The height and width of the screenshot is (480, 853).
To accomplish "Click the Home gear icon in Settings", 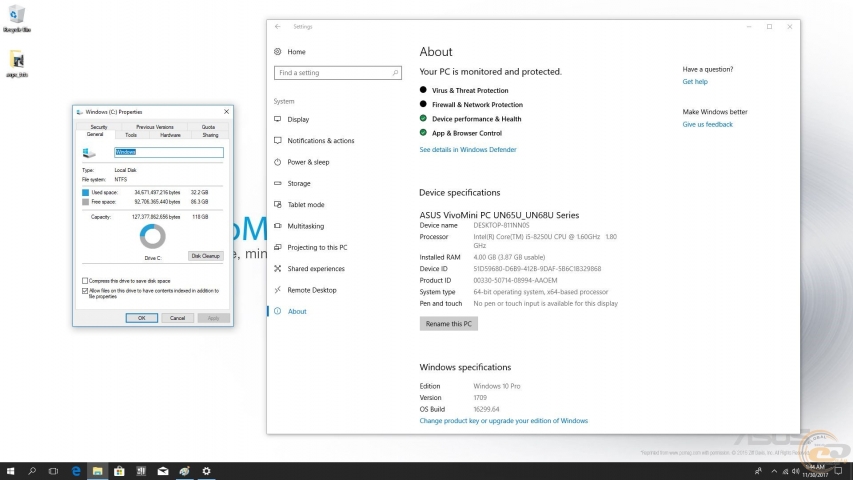I will [278, 51].
